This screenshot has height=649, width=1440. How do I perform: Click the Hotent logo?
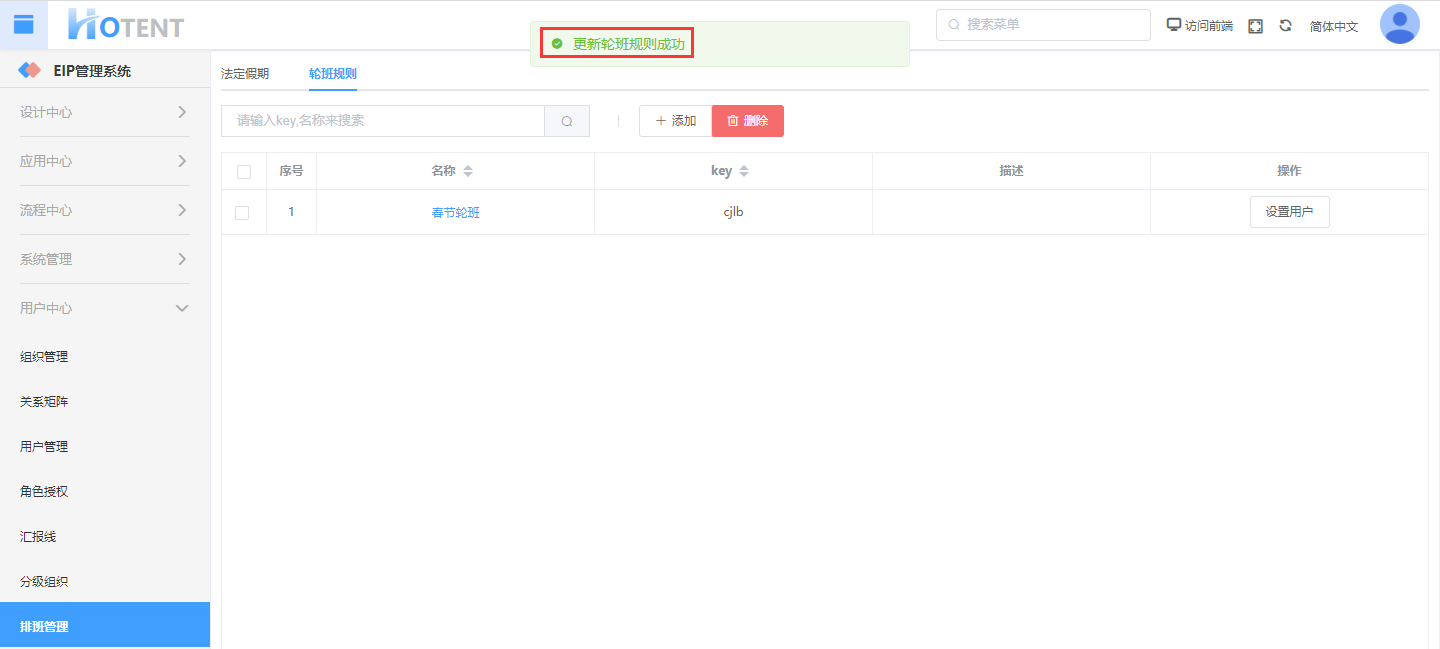(126, 25)
